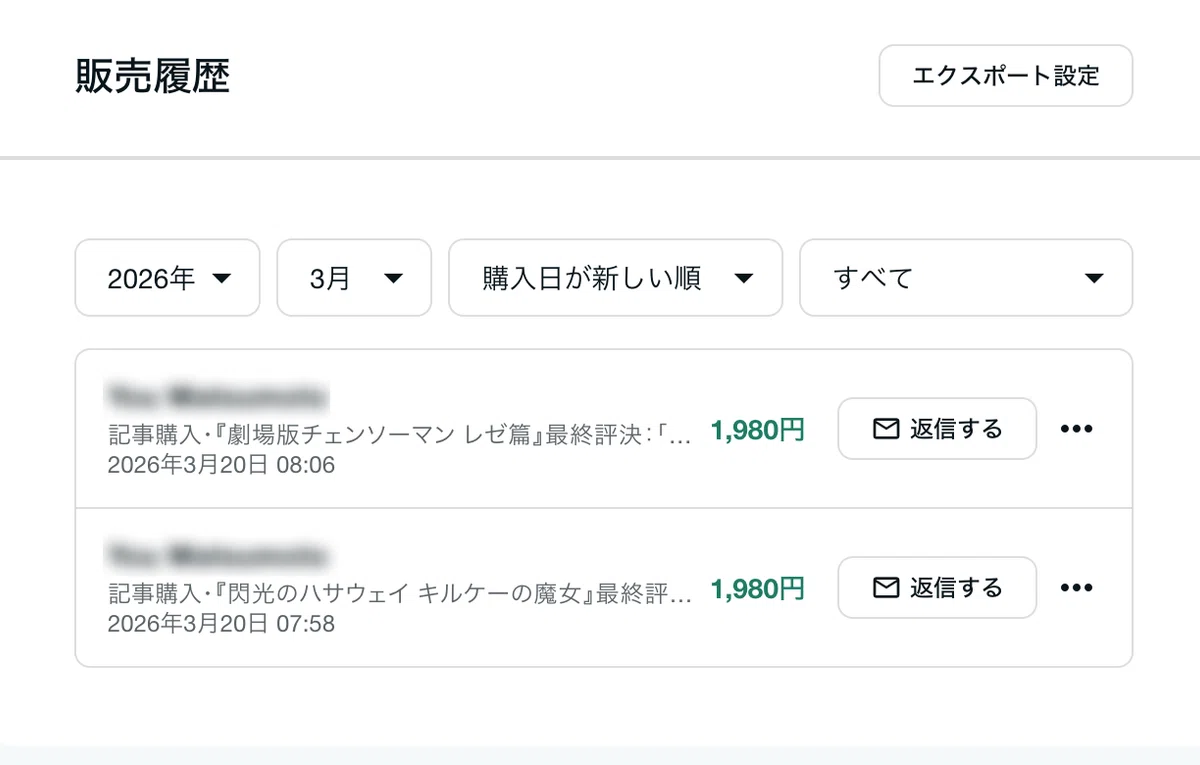1200x765 pixels.
Task: Click the blurred buyer name in first row
Action: 216,396
